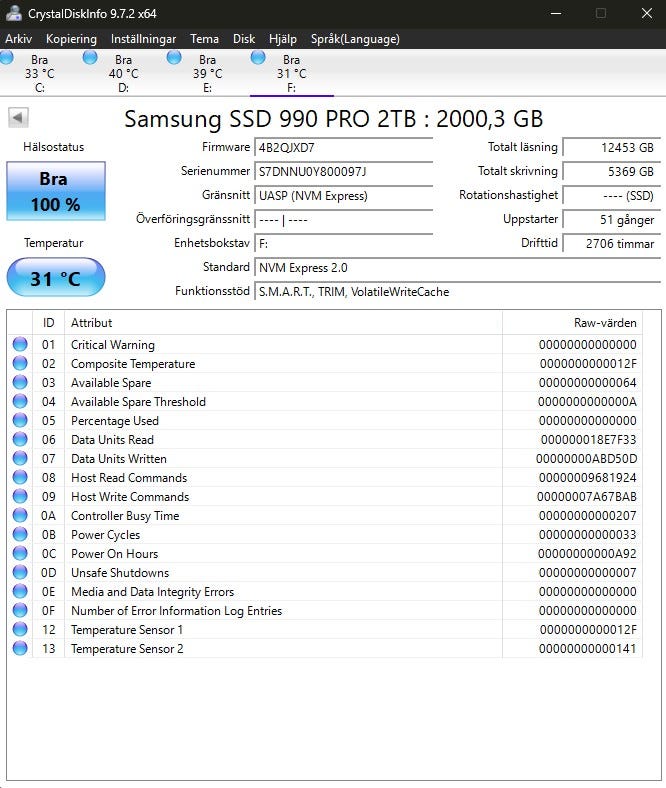Click the Rotationshastighet value ---- (SSD)
Viewport: 666px width, 788px height.
click(611, 195)
